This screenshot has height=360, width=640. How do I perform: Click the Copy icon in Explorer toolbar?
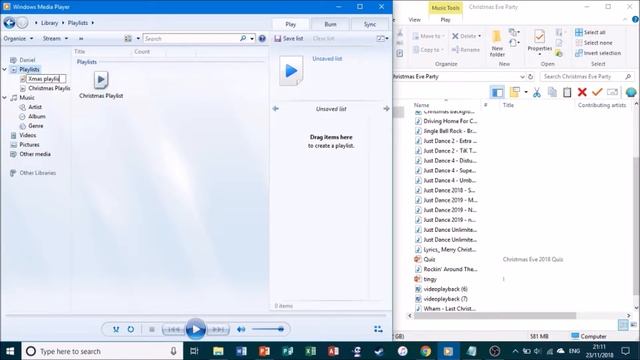pyautogui.click(x=552, y=92)
